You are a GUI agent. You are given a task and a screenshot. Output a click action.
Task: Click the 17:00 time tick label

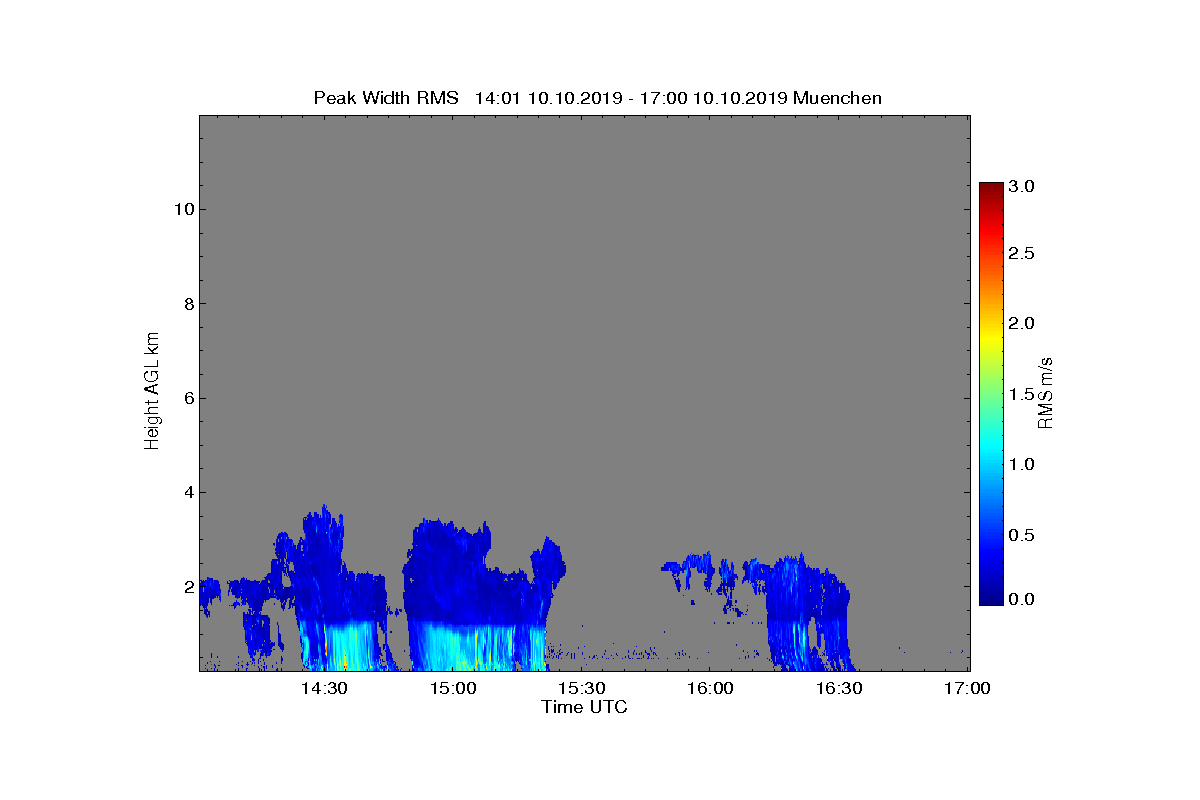point(967,689)
